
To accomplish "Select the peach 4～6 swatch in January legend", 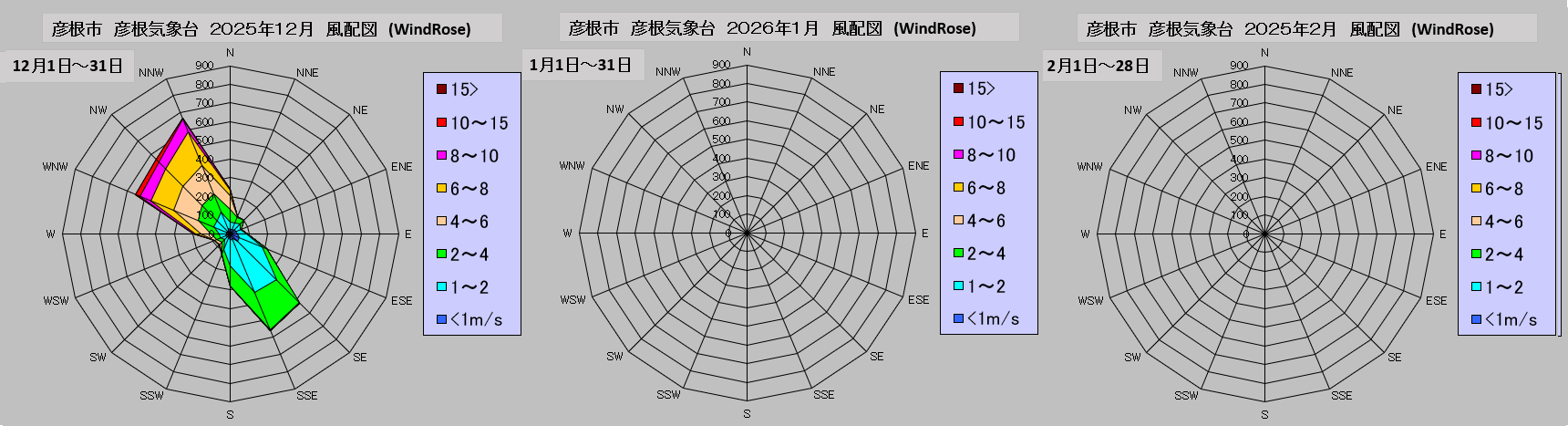I will point(958,221).
